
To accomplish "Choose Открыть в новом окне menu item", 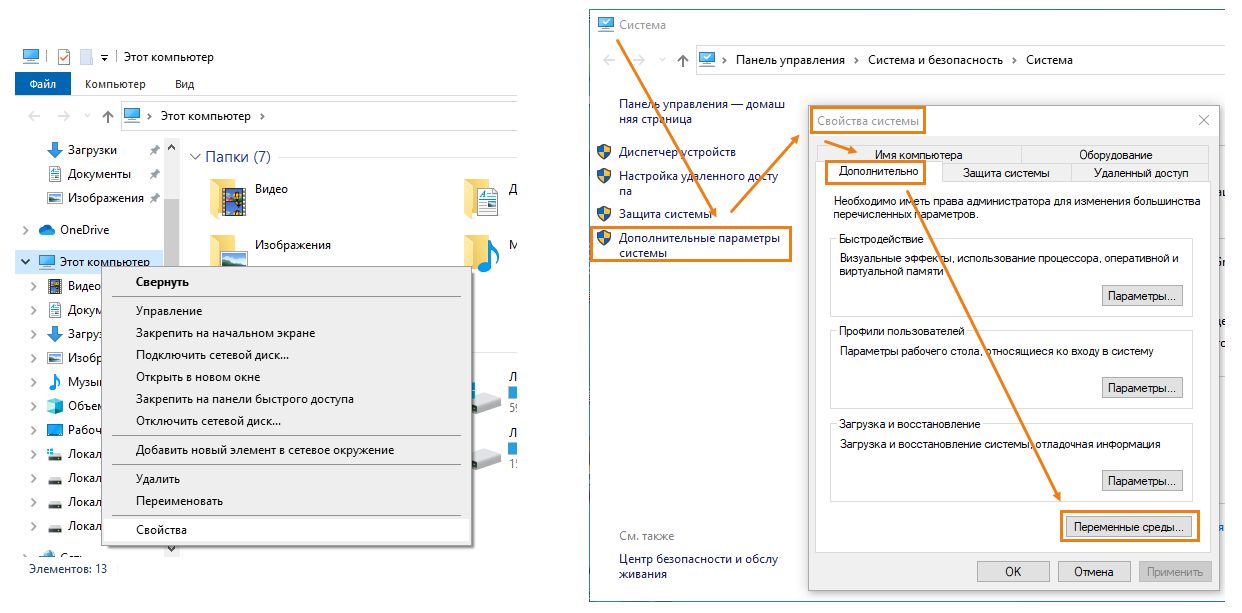I will 285,377.
